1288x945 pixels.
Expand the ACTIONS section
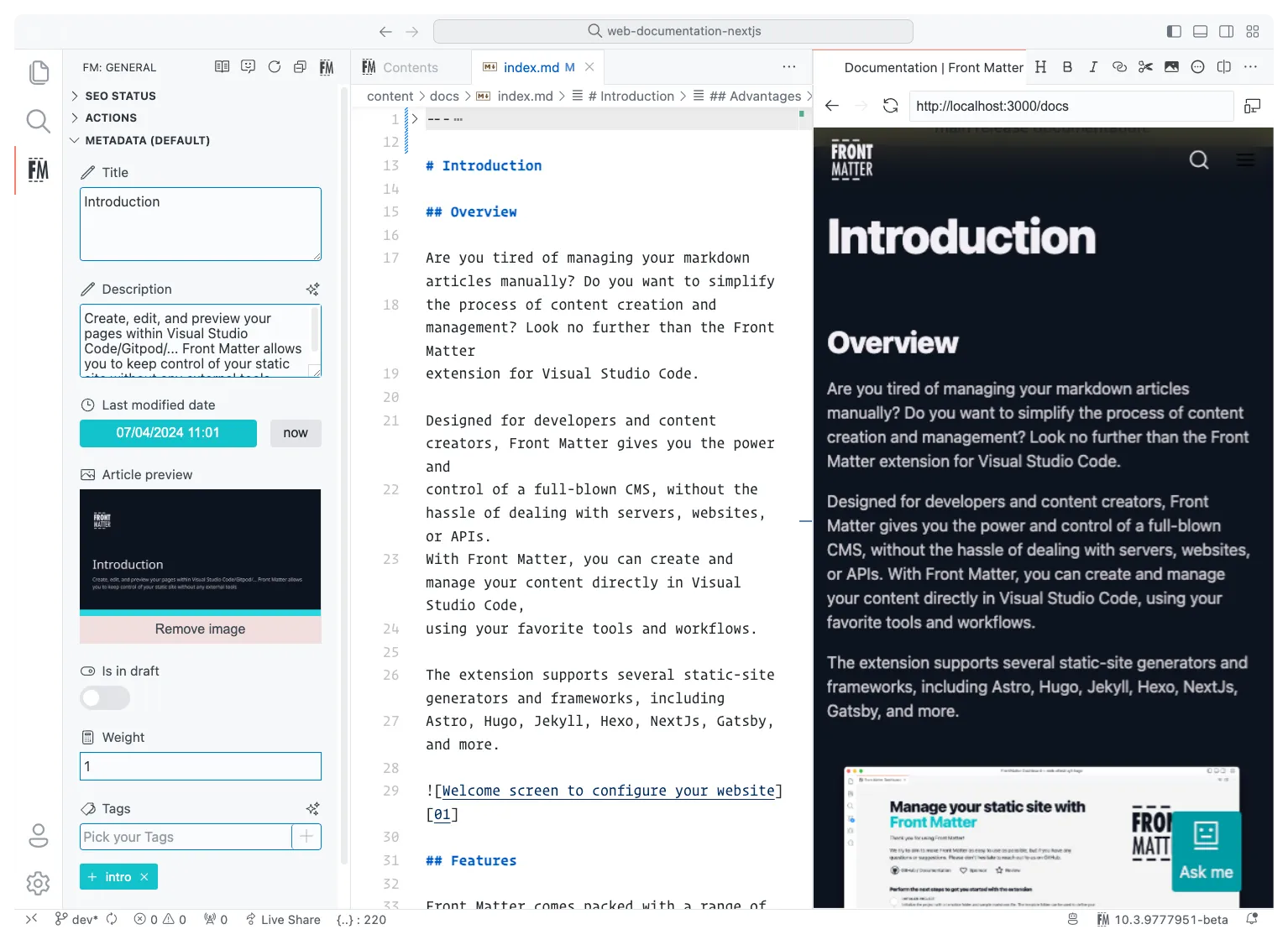(x=112, y=117)
